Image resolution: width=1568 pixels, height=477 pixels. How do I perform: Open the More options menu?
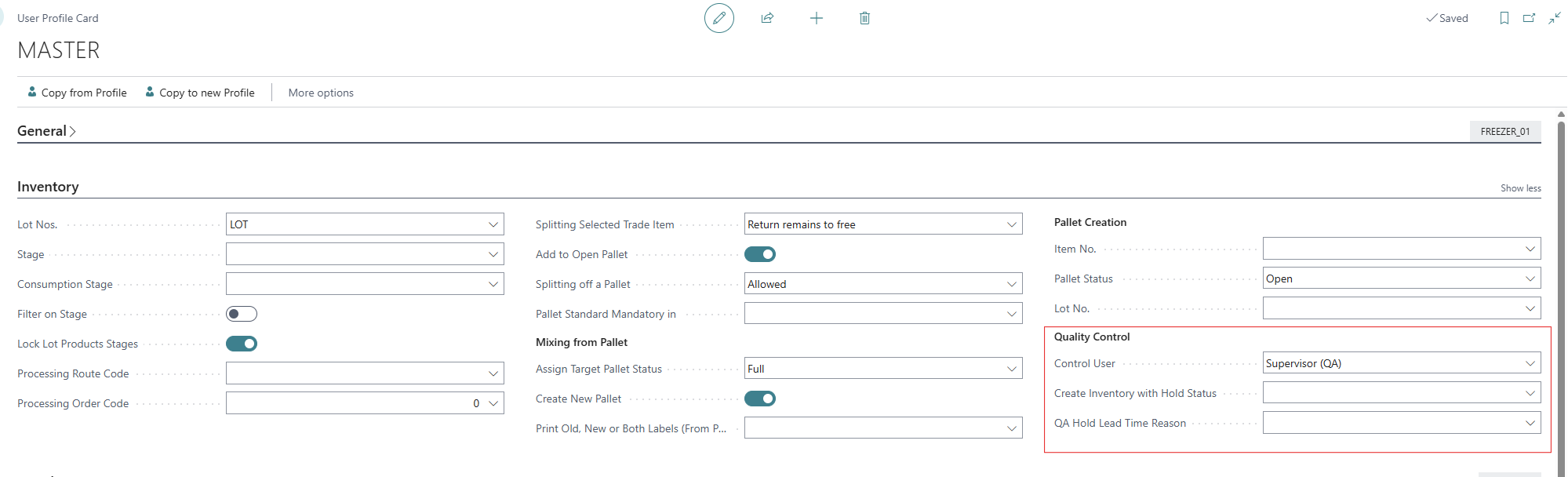321,93
